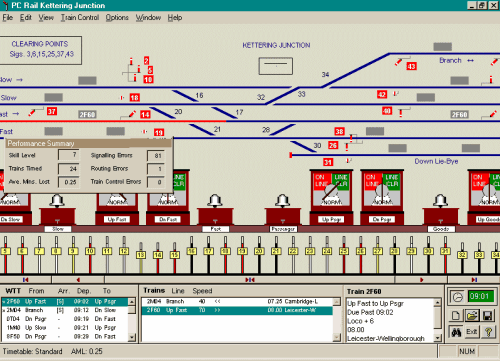Open help with the question mark icon
Viewport: 500px width, 361px height.
click(x=488, y=332)
